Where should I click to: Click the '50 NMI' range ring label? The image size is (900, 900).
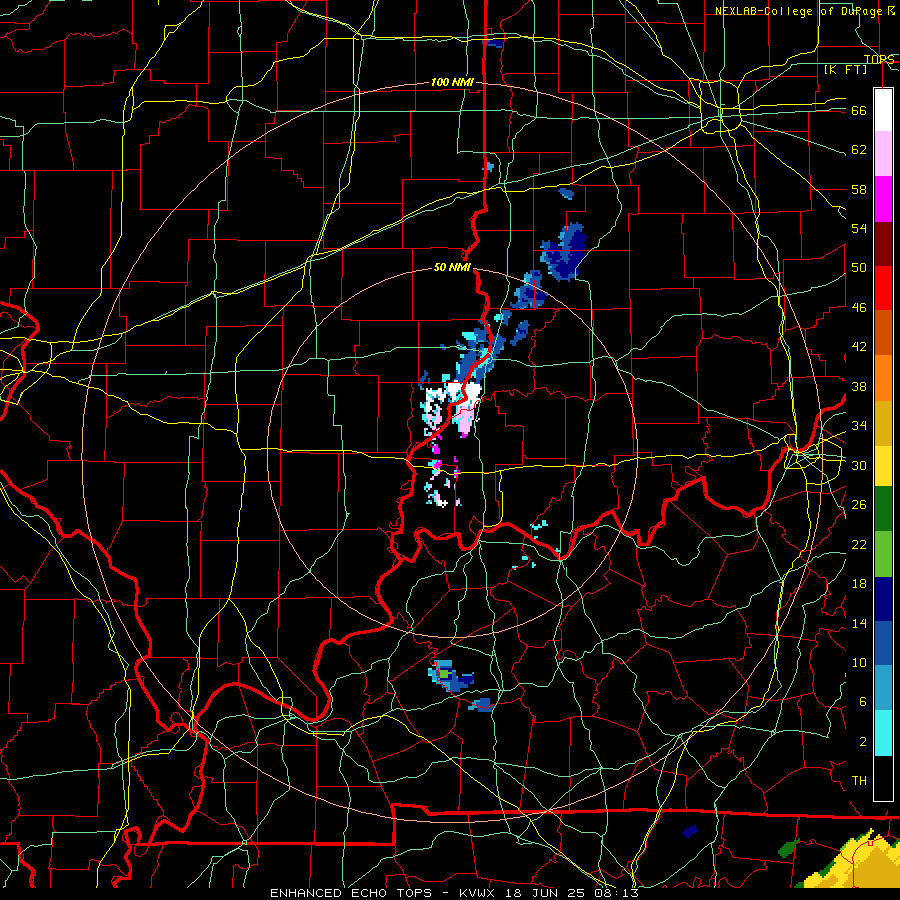(452, 267)
